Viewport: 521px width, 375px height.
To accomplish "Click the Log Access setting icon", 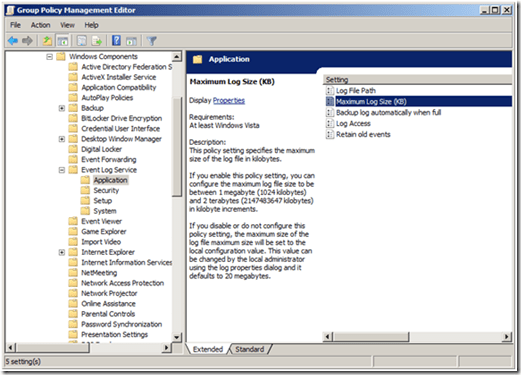I will click(330, 123).
